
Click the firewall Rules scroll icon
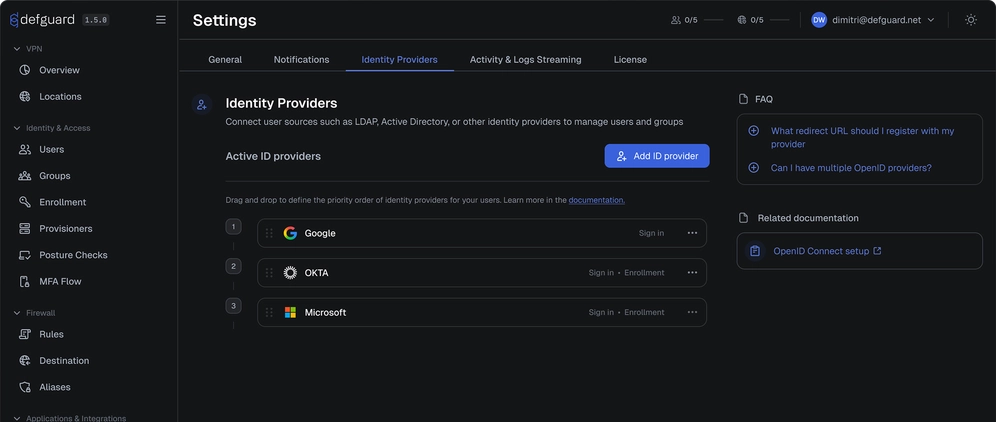[25, 334]
